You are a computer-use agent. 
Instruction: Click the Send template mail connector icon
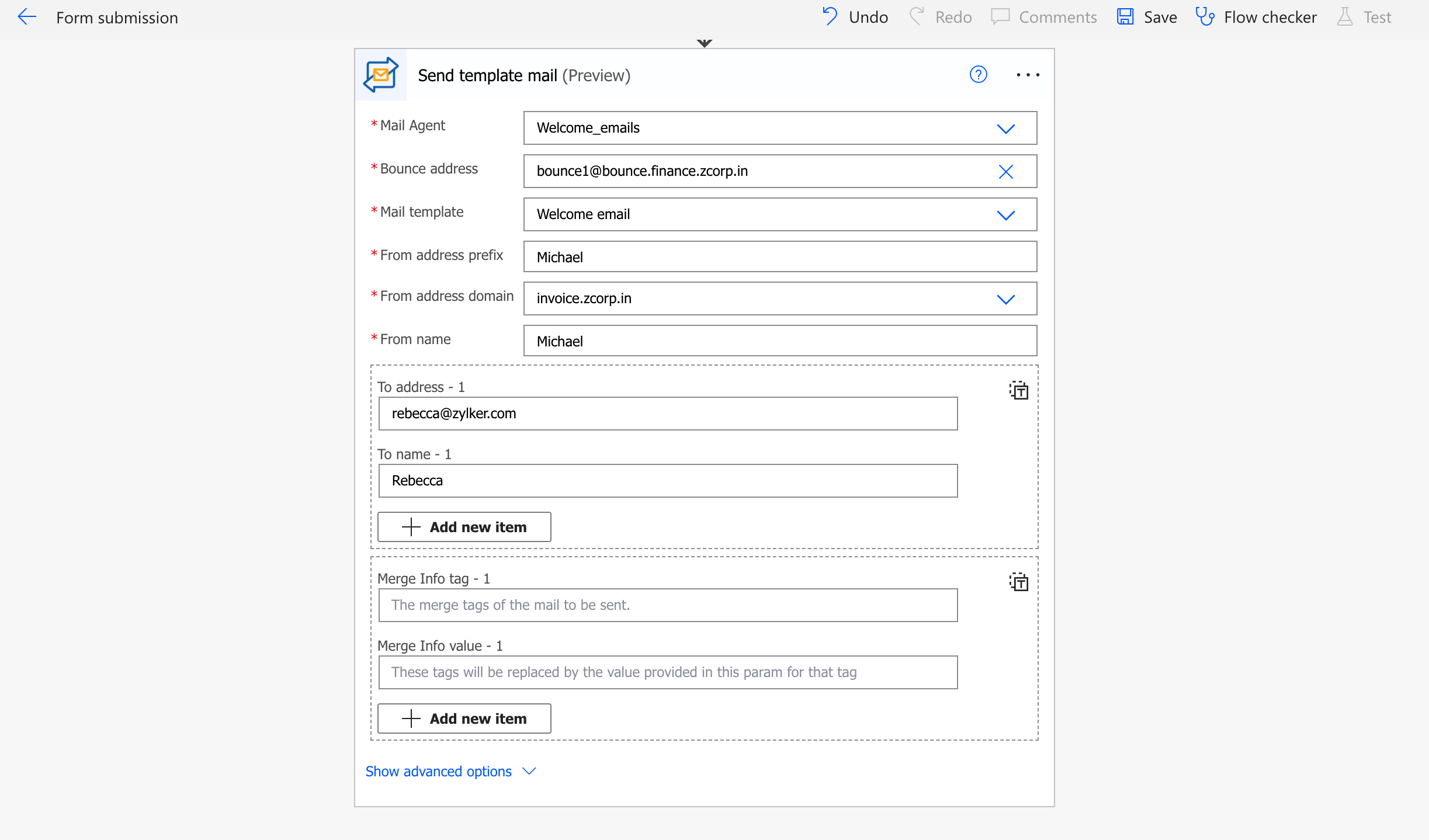tap(381, 75)
